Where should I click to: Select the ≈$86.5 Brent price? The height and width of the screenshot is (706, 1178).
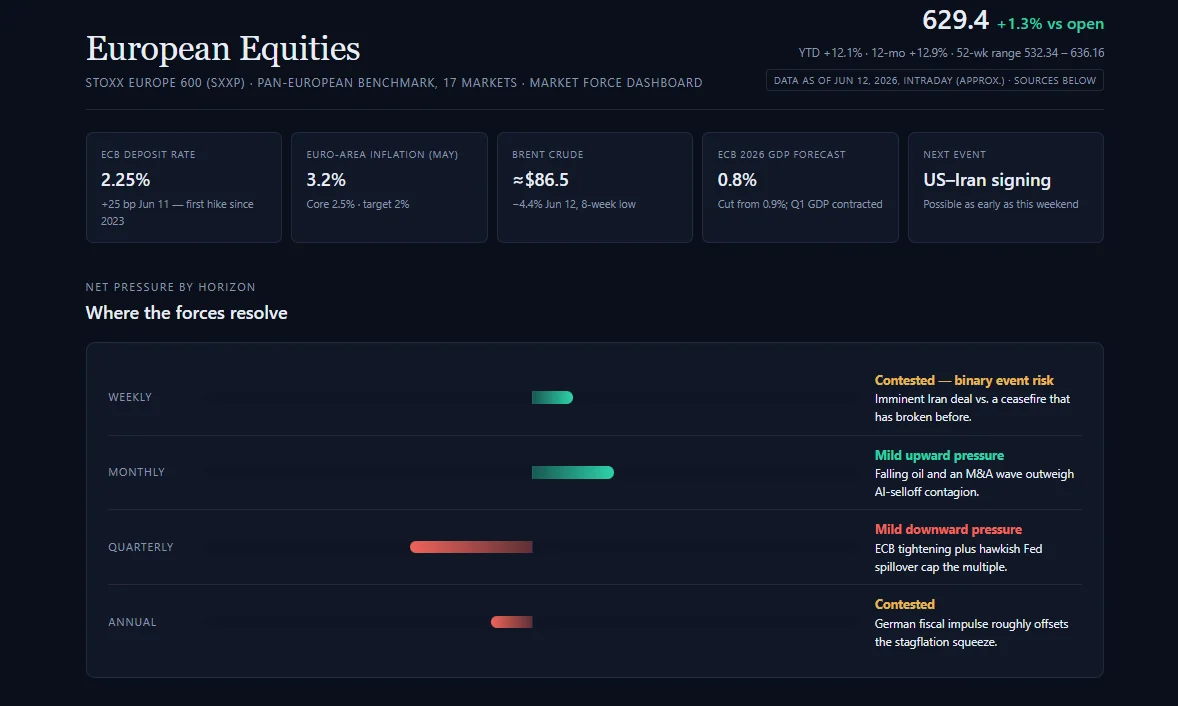541,180
